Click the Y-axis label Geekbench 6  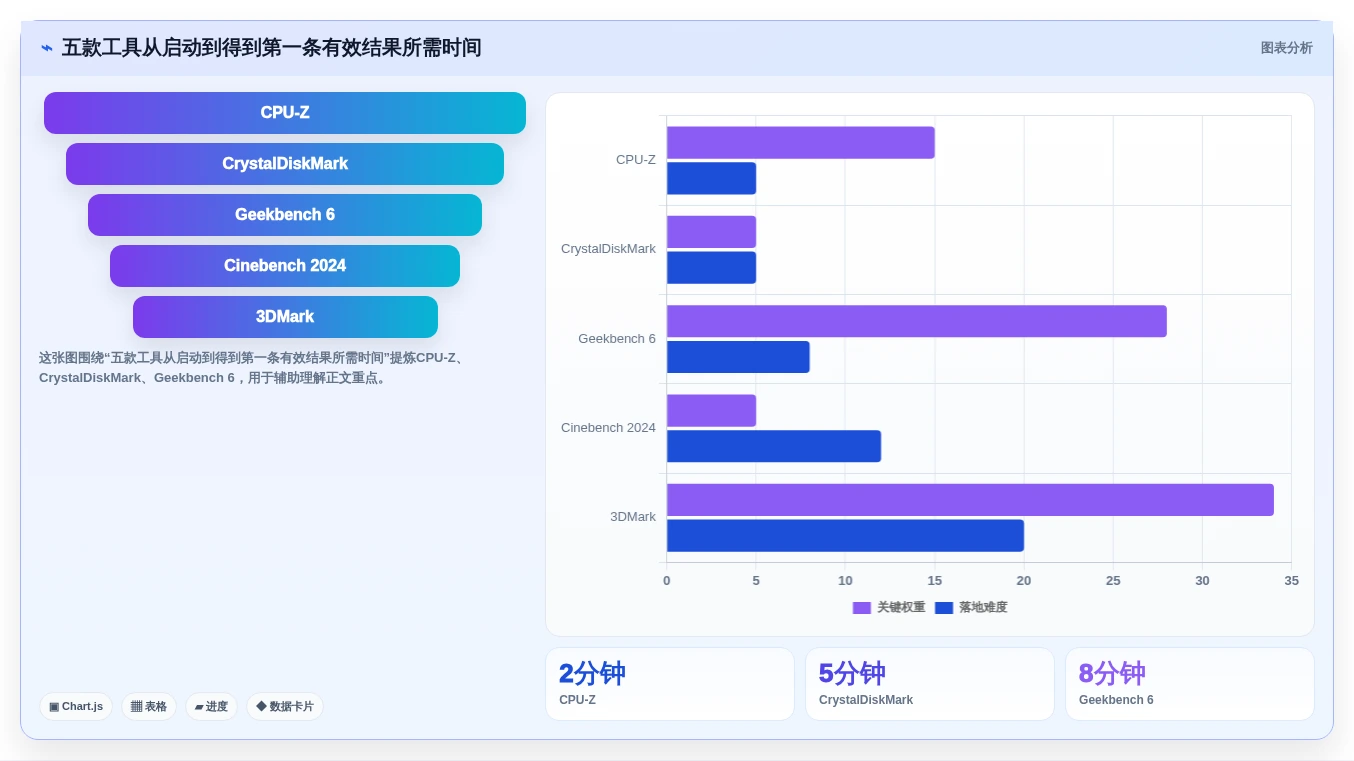(617, 339)
